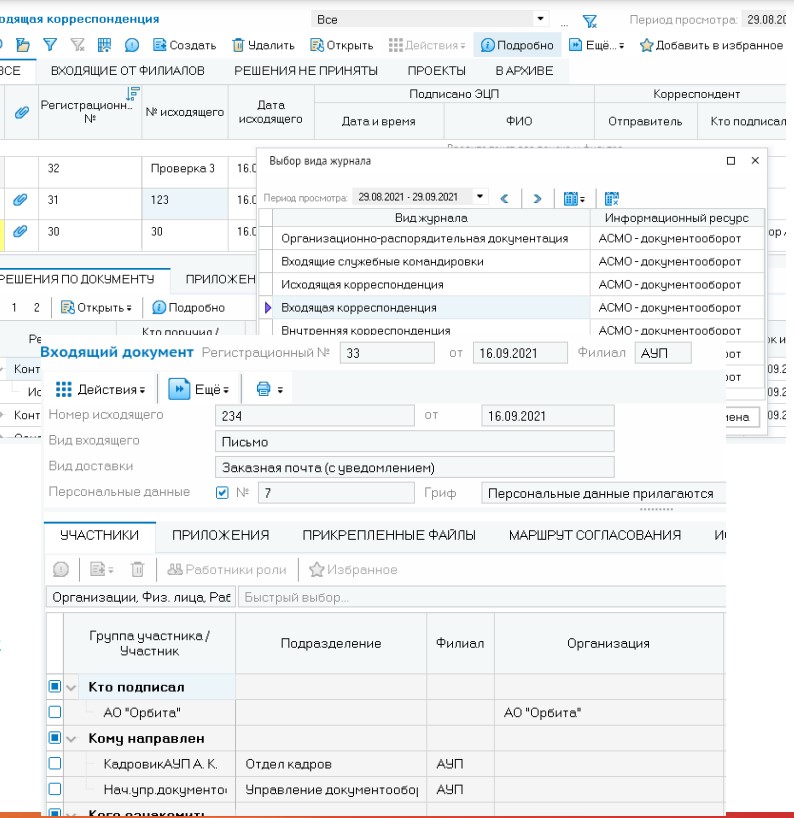Image resolution: width=794 pixels, height=818 pixels.
Task: Open the Все filter dropdown
Action: pyautogui.click(x=540, y=19)
